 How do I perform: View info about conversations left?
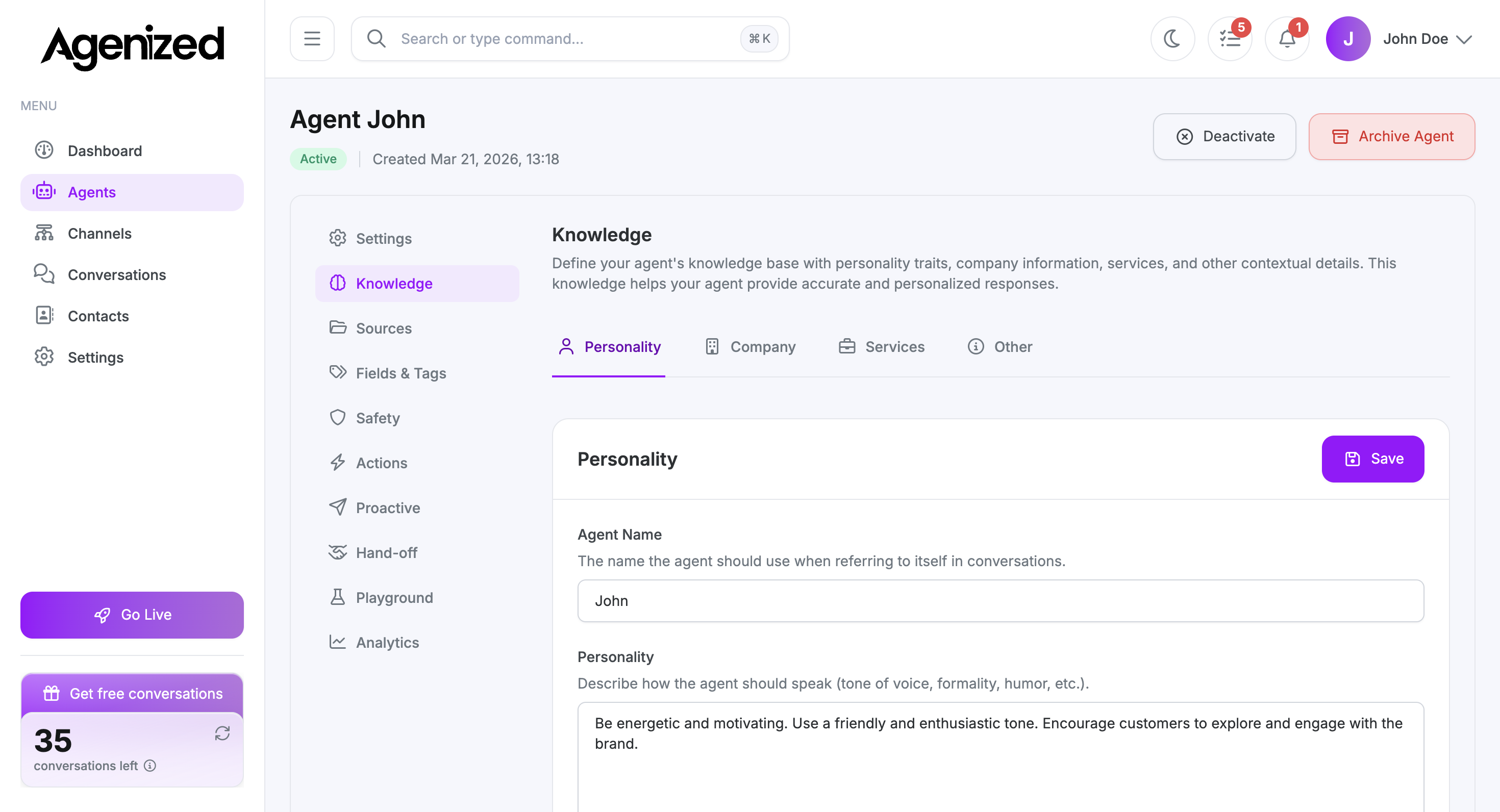[x=150, y=766]
